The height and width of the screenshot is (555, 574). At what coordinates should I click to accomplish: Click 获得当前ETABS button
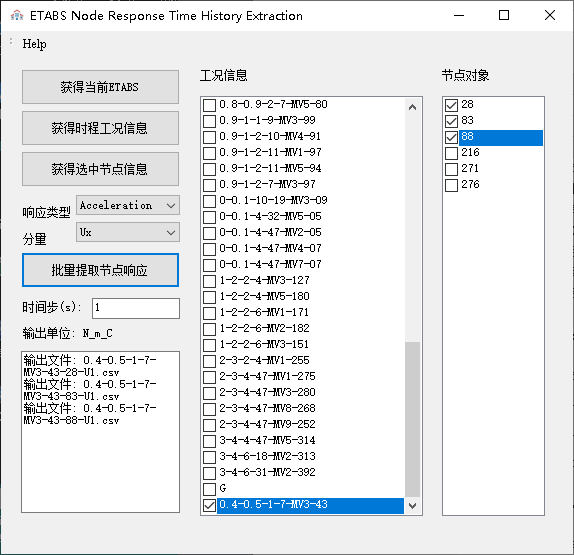tap(100, 87)
